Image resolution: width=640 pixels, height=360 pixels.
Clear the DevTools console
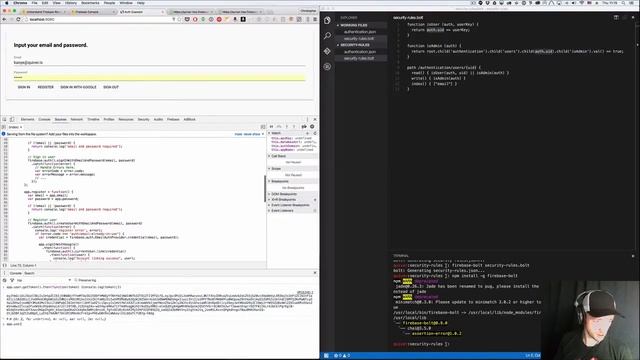pos(4,280)
